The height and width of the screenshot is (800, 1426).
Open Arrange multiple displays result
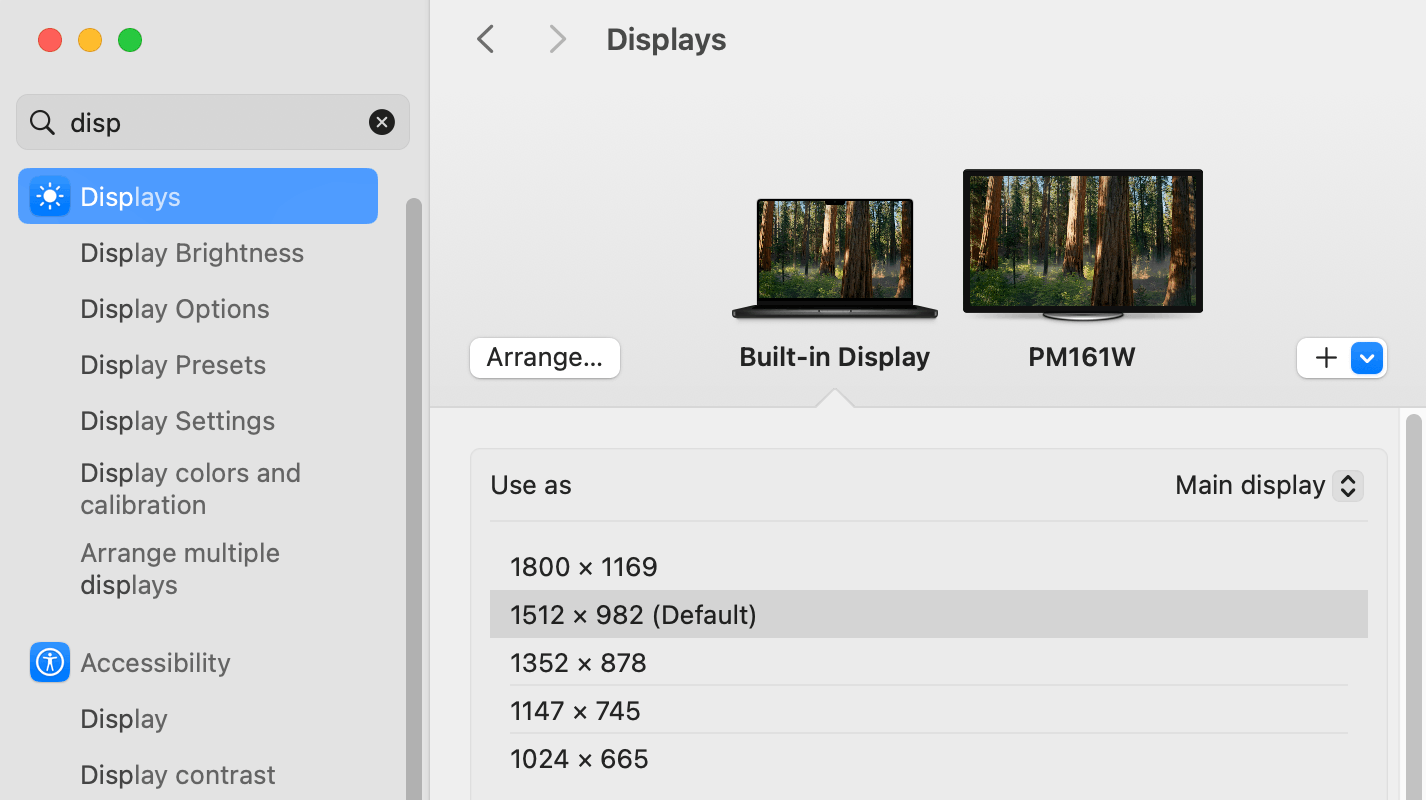point(180,569)
